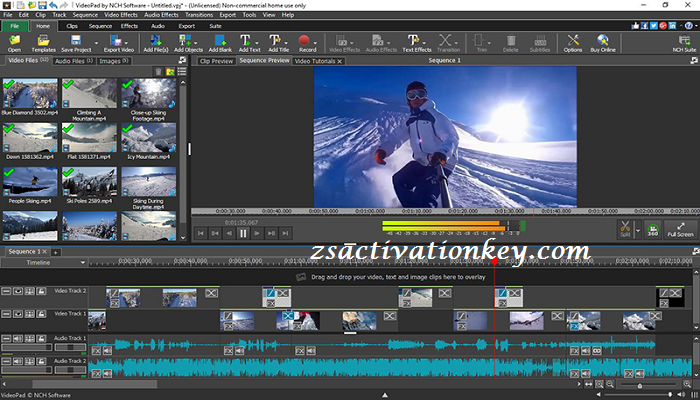
Task: Toggle lock on Video Track 1
Action: pyautogui.click(x=41, y=314)
